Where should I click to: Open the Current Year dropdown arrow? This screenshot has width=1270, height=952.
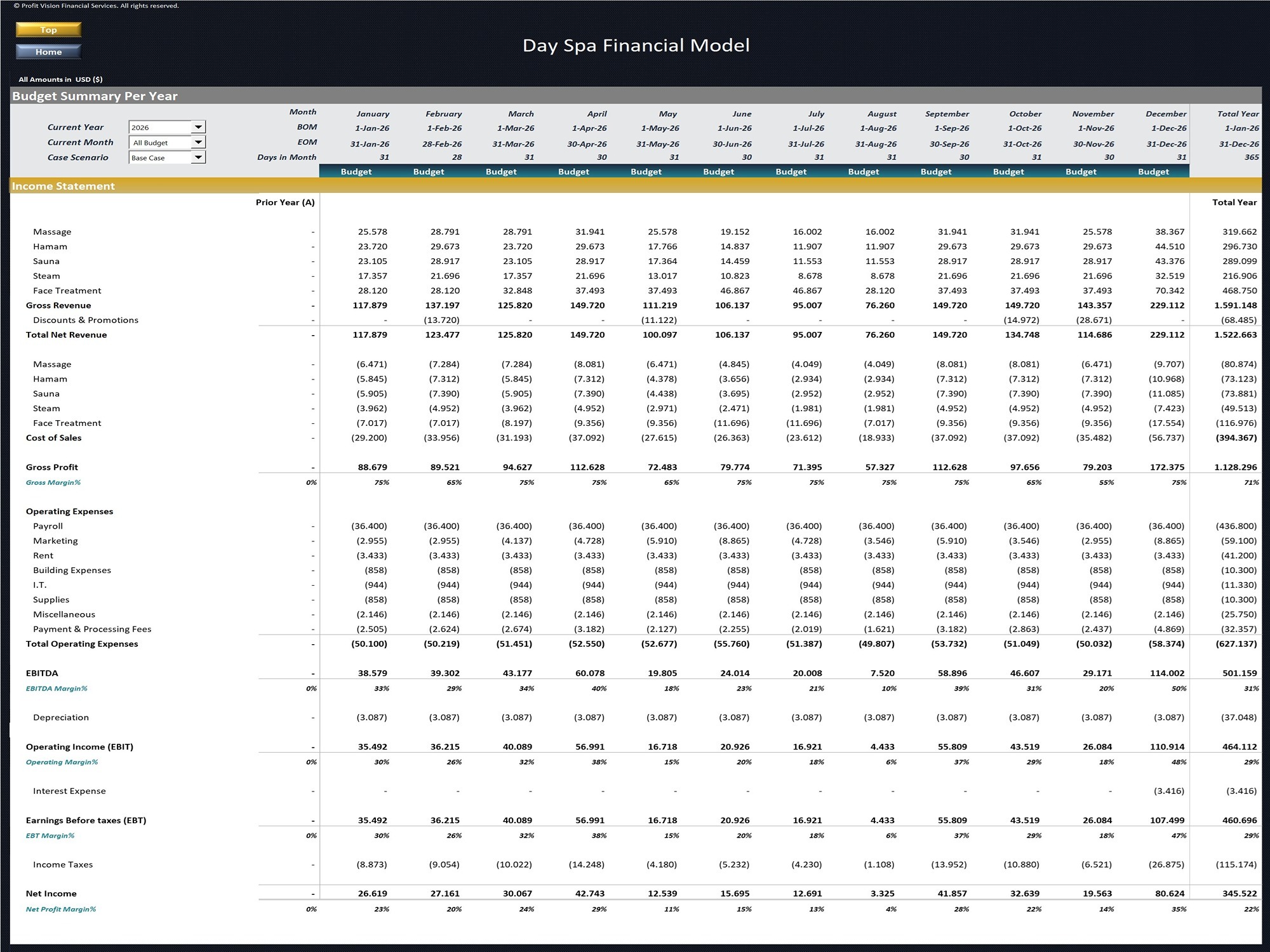pyautogui.click(x=198, y=127)
